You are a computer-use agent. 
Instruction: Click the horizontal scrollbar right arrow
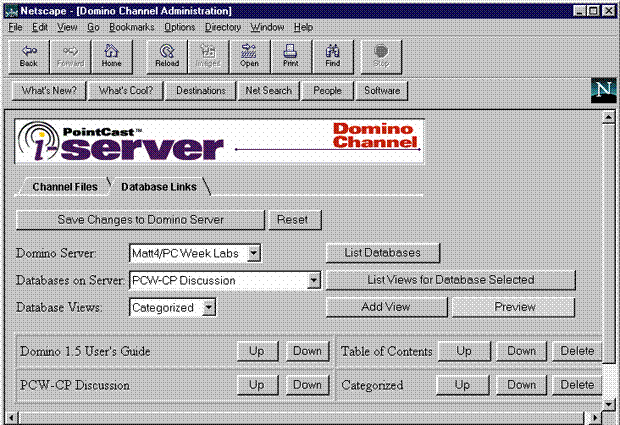594,417
